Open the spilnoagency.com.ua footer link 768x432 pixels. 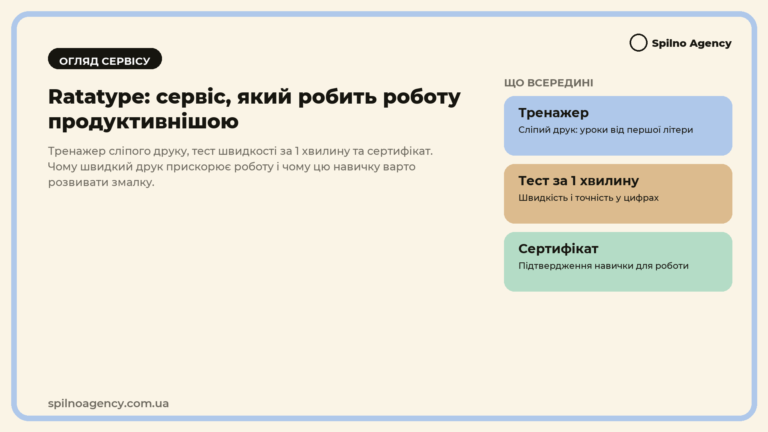[x=108, y=404]
